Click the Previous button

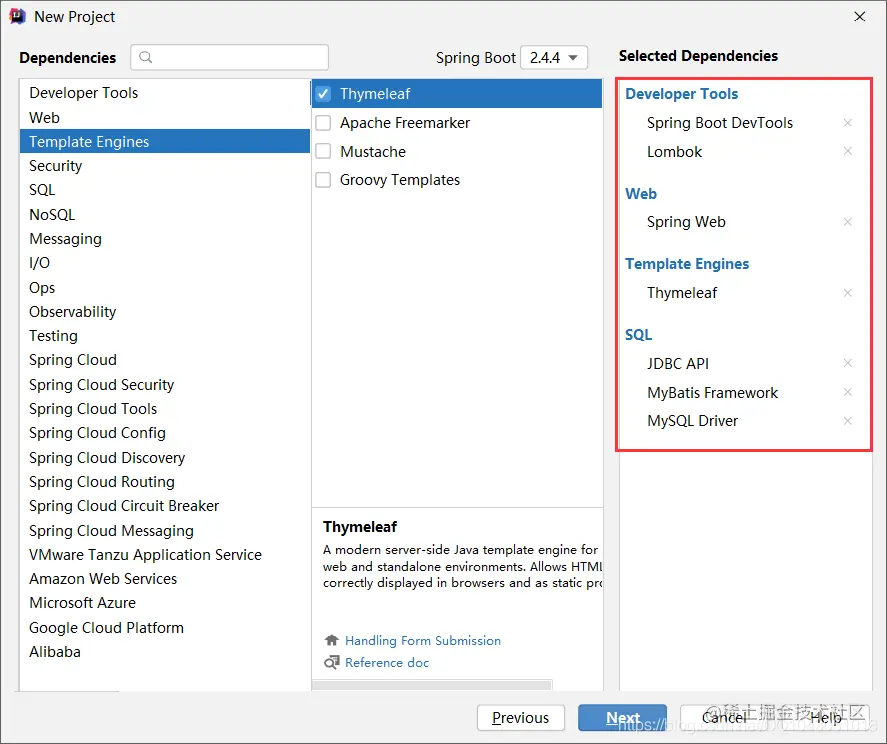tap(520, 717)
